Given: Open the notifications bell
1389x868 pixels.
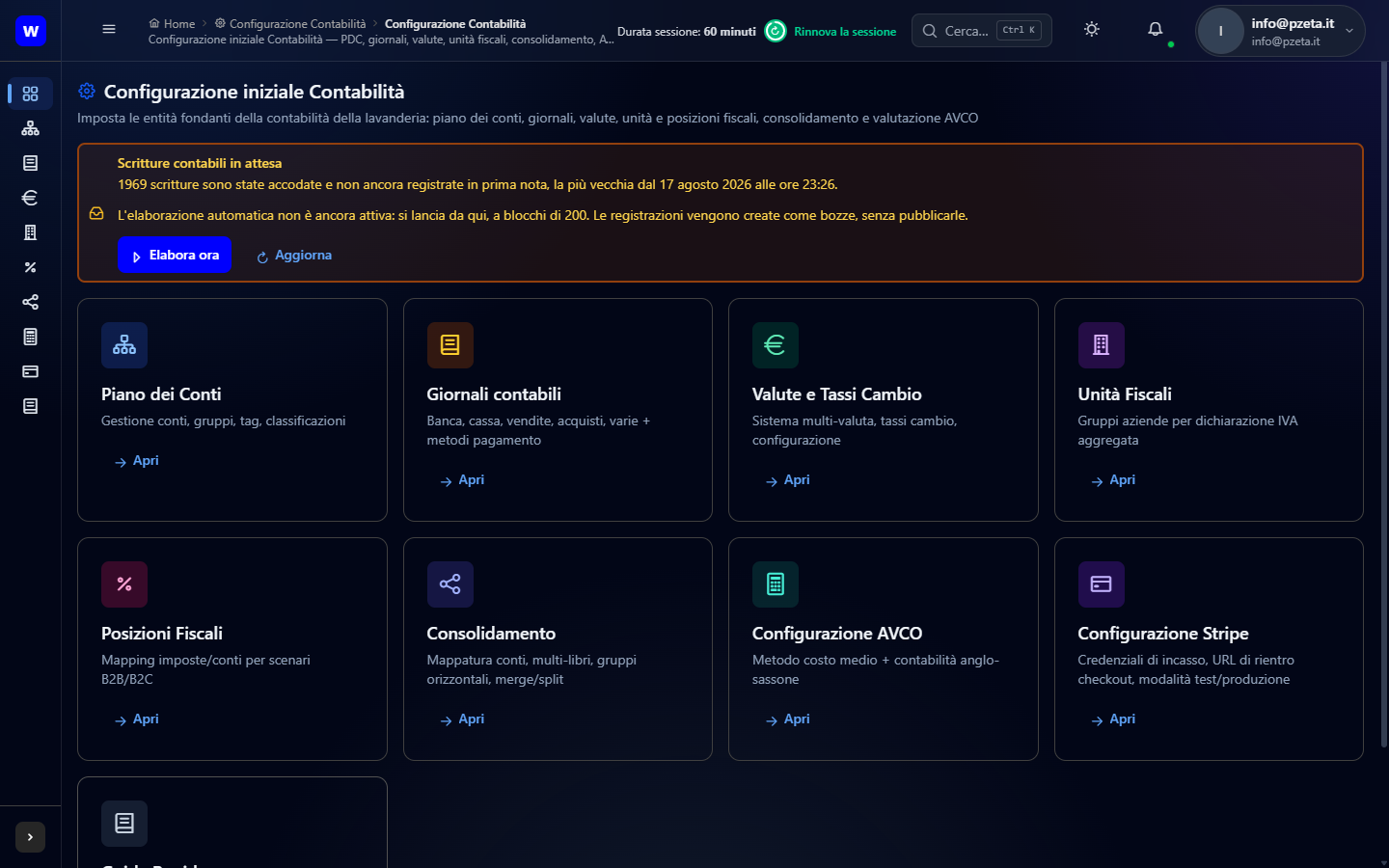Looking at the screenshot, I should [1156, 30].
